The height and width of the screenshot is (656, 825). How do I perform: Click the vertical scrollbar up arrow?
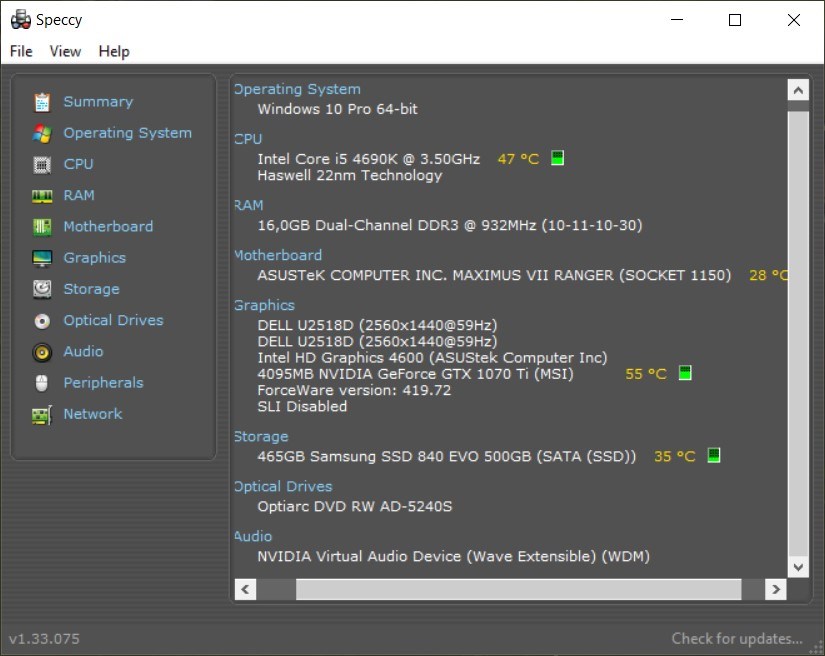click(798, 90)
